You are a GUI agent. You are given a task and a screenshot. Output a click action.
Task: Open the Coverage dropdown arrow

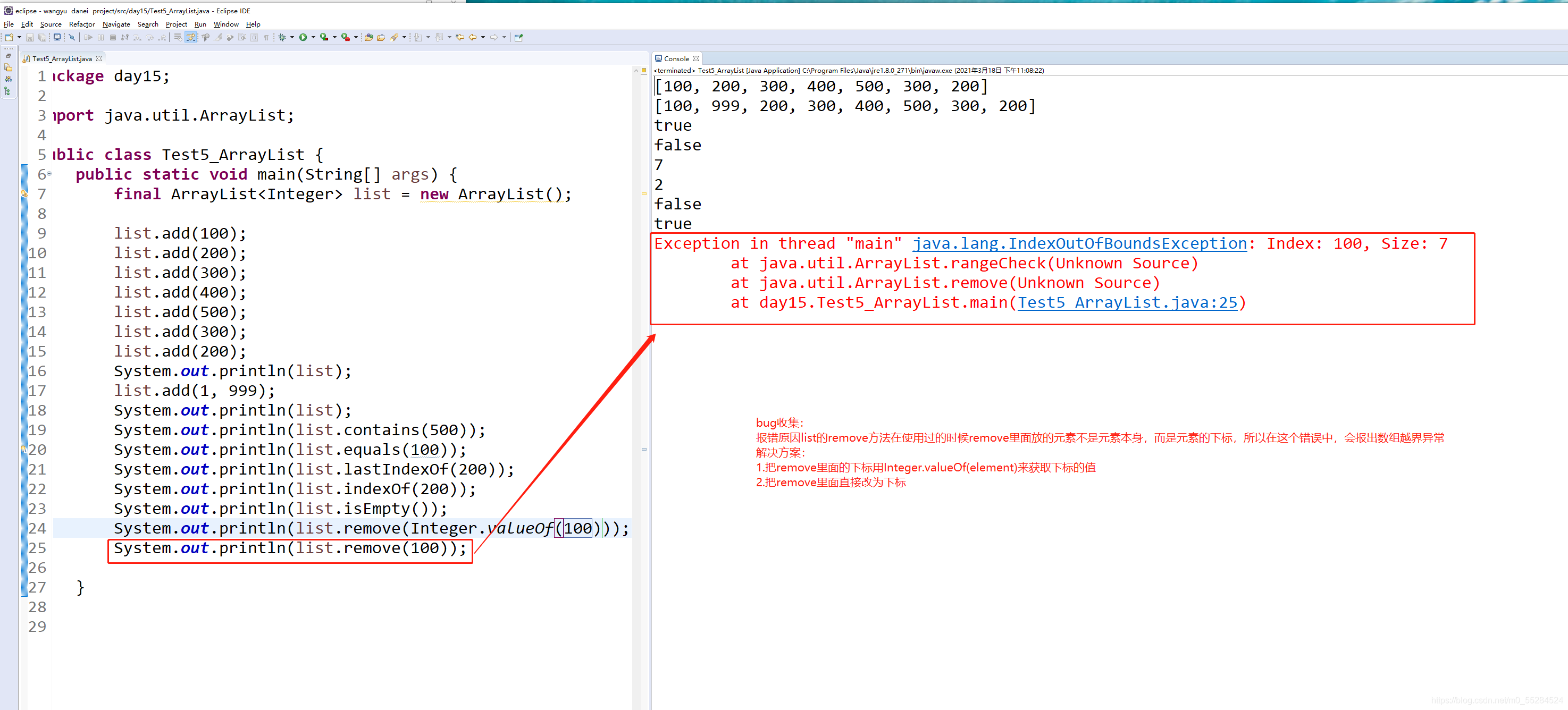pyautogui.click(x=334, y=37)
